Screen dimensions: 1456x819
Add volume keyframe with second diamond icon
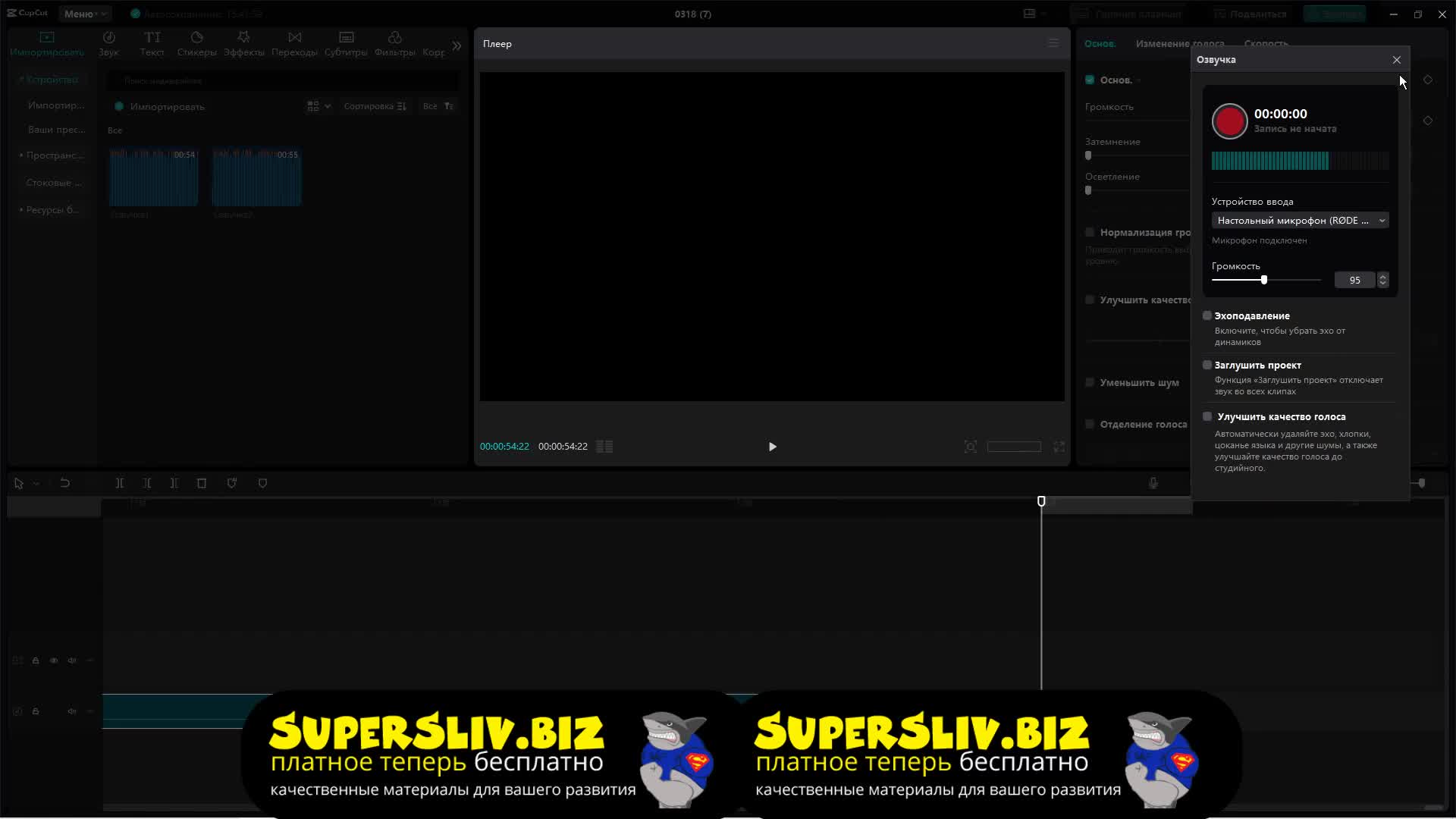[x=1428, y=121]
